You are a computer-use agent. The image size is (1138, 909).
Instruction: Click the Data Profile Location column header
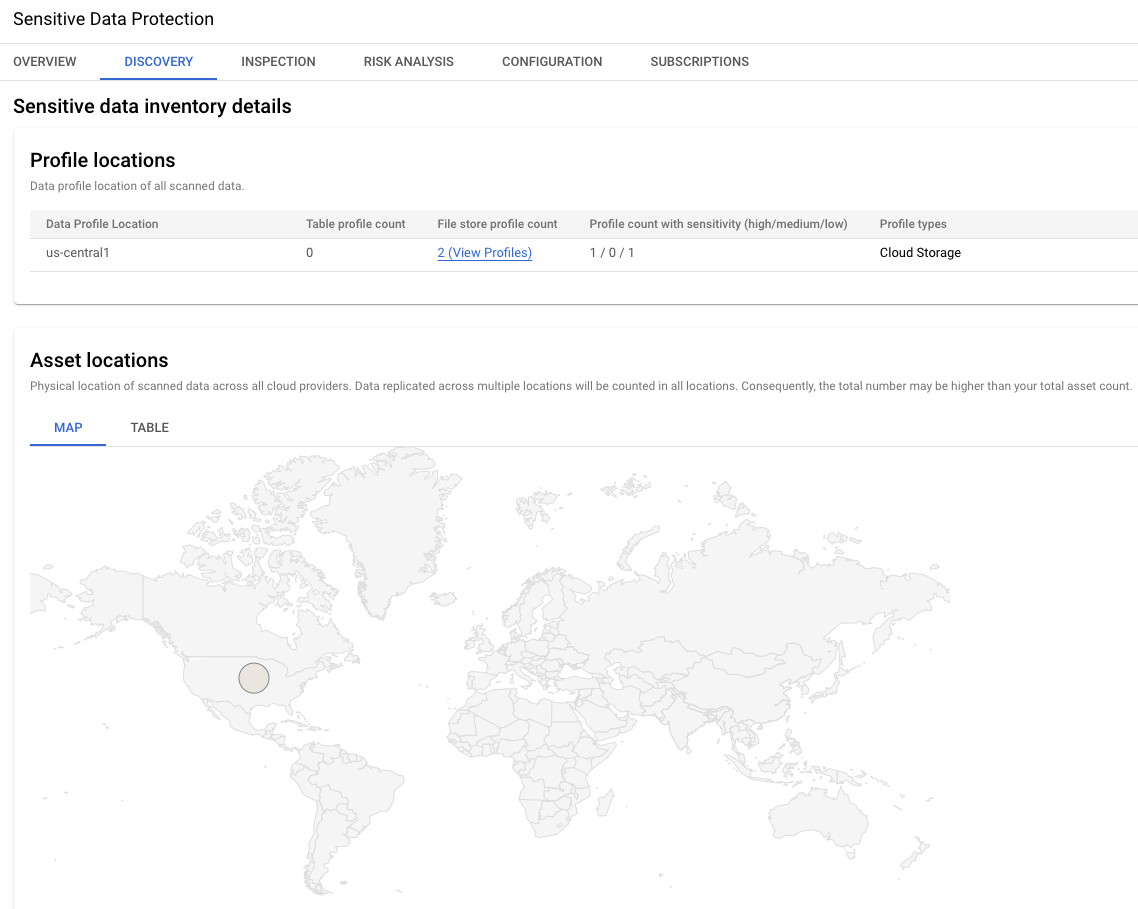(x=102, y=224)
